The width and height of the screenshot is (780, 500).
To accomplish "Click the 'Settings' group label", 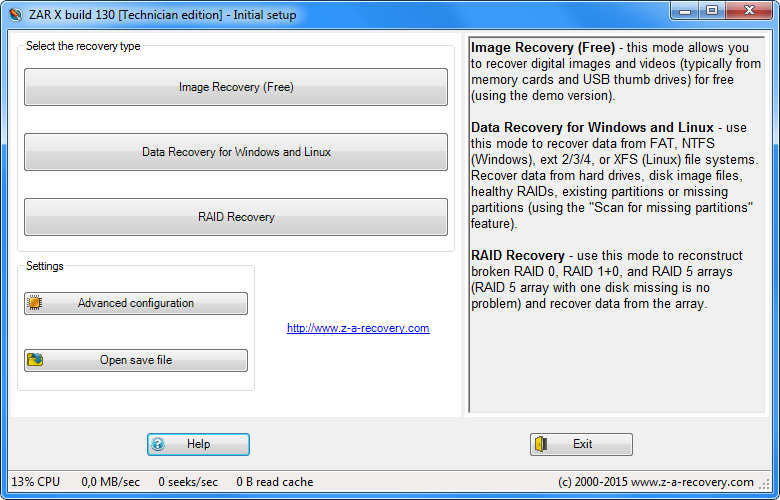I will click(45, 266).
